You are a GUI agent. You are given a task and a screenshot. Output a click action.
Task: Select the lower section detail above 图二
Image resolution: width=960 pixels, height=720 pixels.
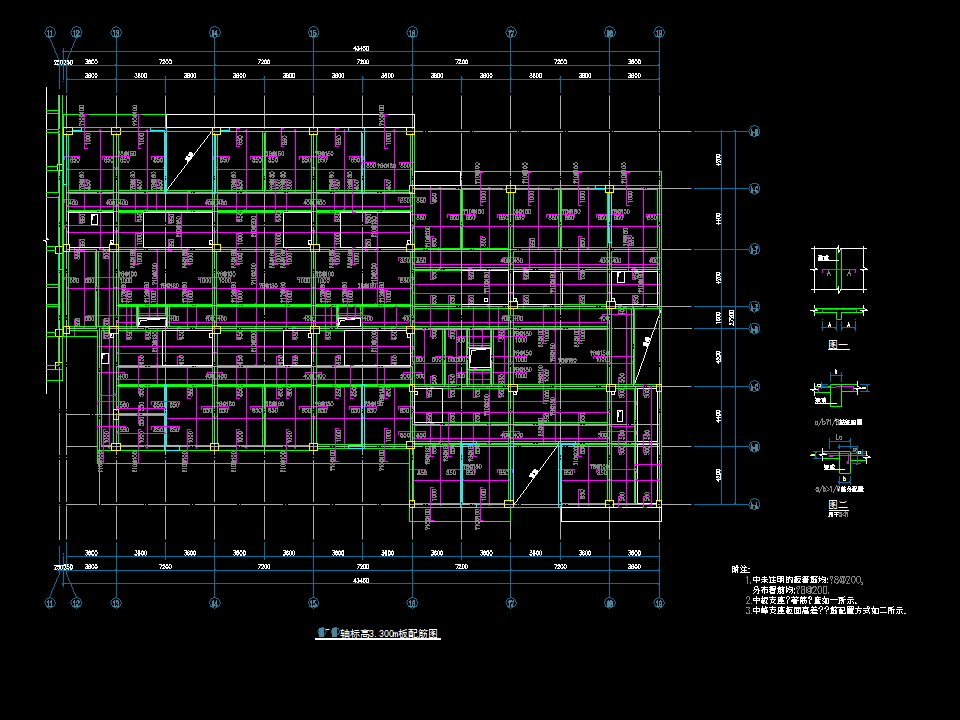click(x=841, y=460)
